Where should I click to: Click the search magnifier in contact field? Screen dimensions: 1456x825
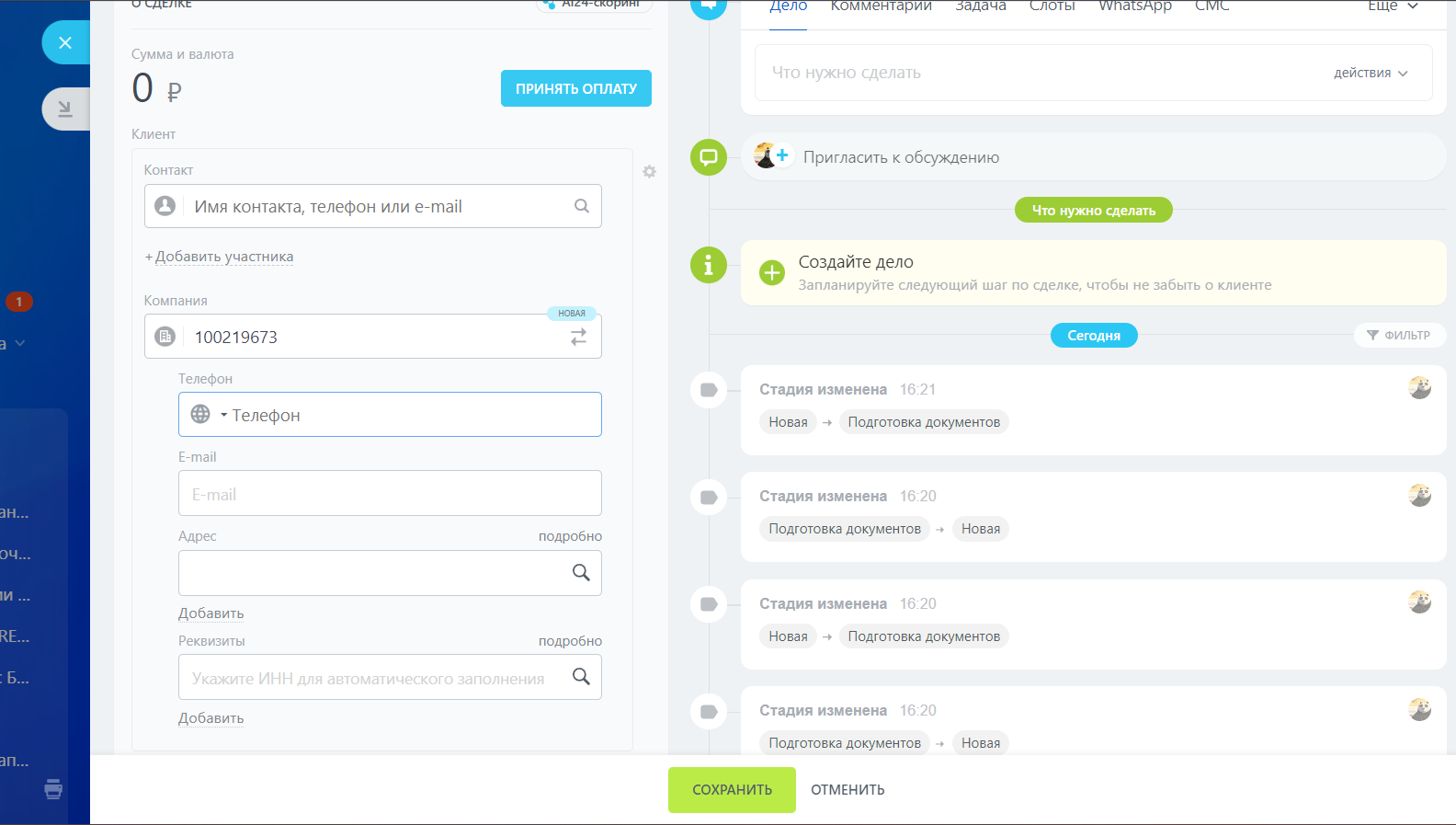[581, 206]
